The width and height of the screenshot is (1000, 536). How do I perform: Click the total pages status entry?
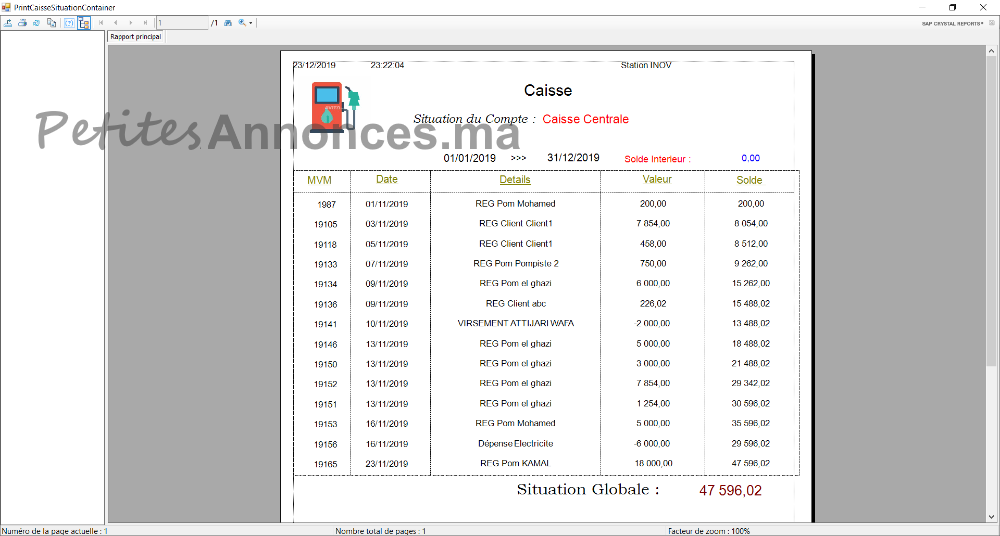coord(381,531)
